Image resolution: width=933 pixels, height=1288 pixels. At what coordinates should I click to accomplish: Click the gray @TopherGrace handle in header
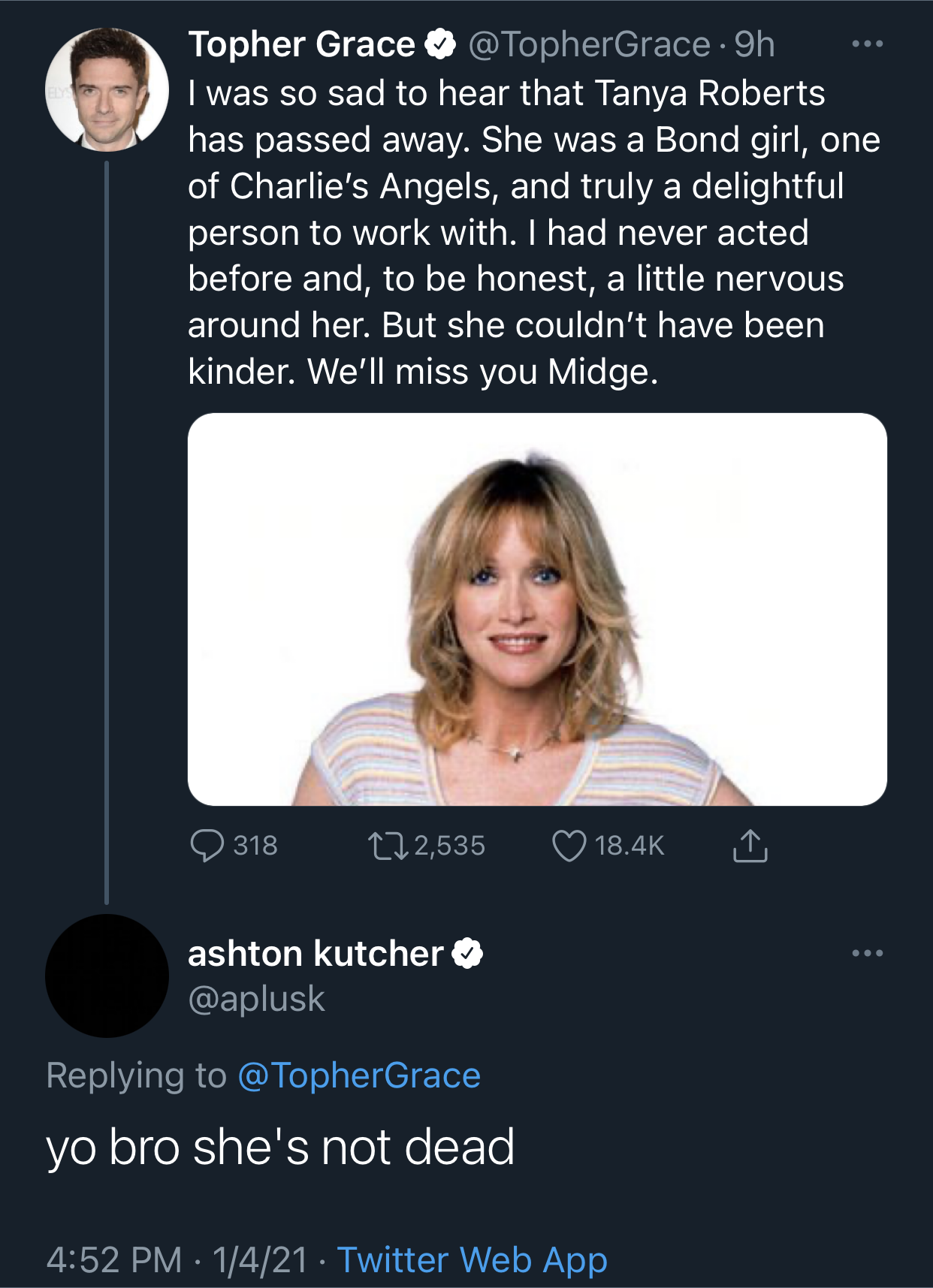(x=589, y=44)
